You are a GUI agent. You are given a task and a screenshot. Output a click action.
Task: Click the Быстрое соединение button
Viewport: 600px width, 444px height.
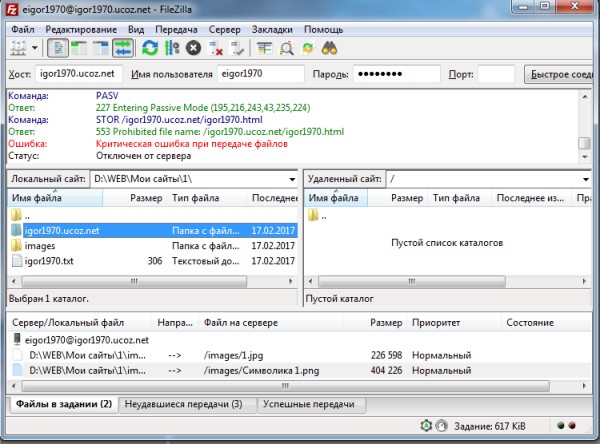(559, 74)
